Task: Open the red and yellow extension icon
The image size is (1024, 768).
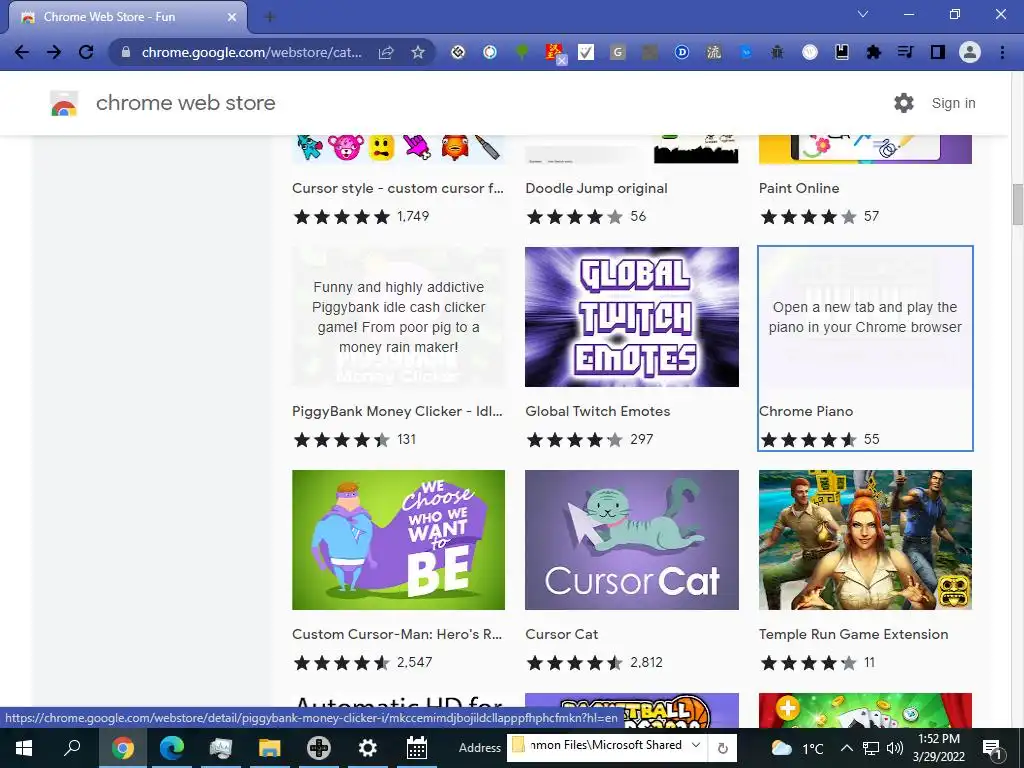Action: [x=554, y=52]
